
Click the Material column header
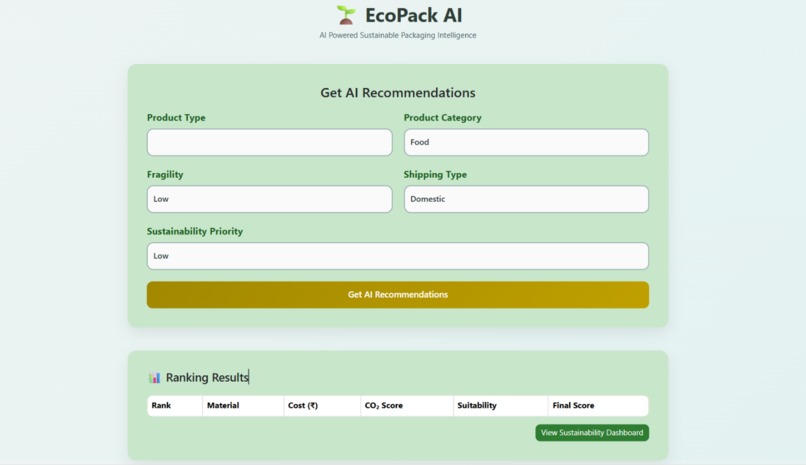click(x=243, y=405)
